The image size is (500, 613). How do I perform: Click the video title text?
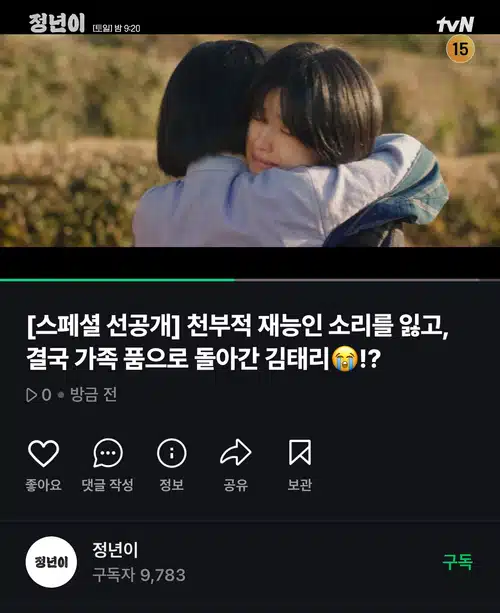click(238, 342)
